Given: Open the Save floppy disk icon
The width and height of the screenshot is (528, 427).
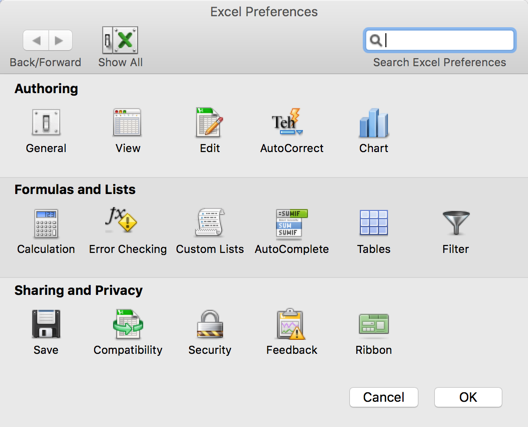Looking at the screenshot, I should (x=46, y=324).
